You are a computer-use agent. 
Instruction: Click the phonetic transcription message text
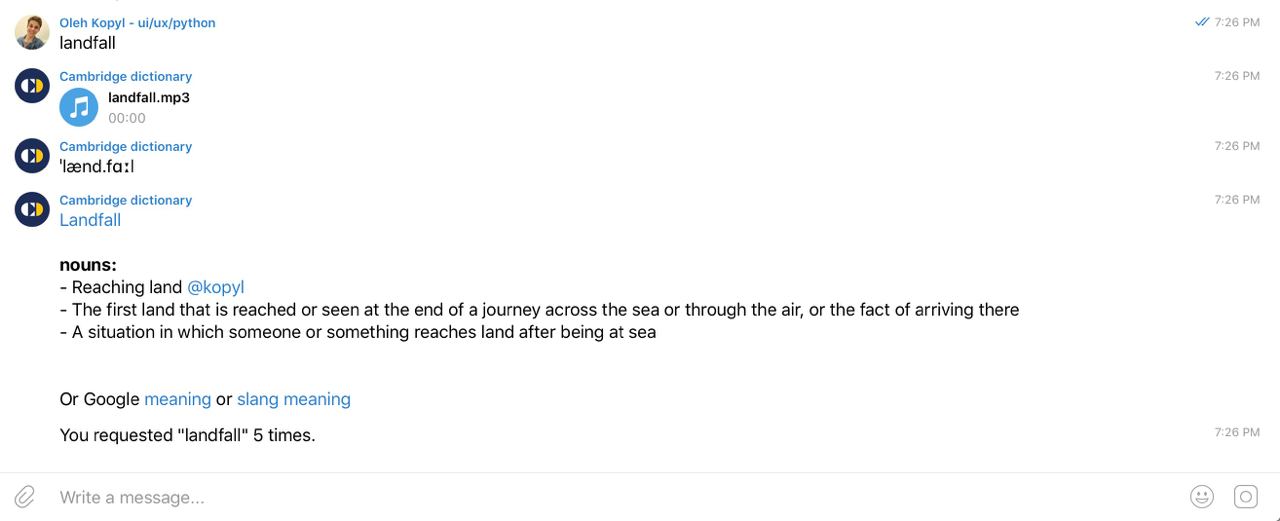coord(96,166)
